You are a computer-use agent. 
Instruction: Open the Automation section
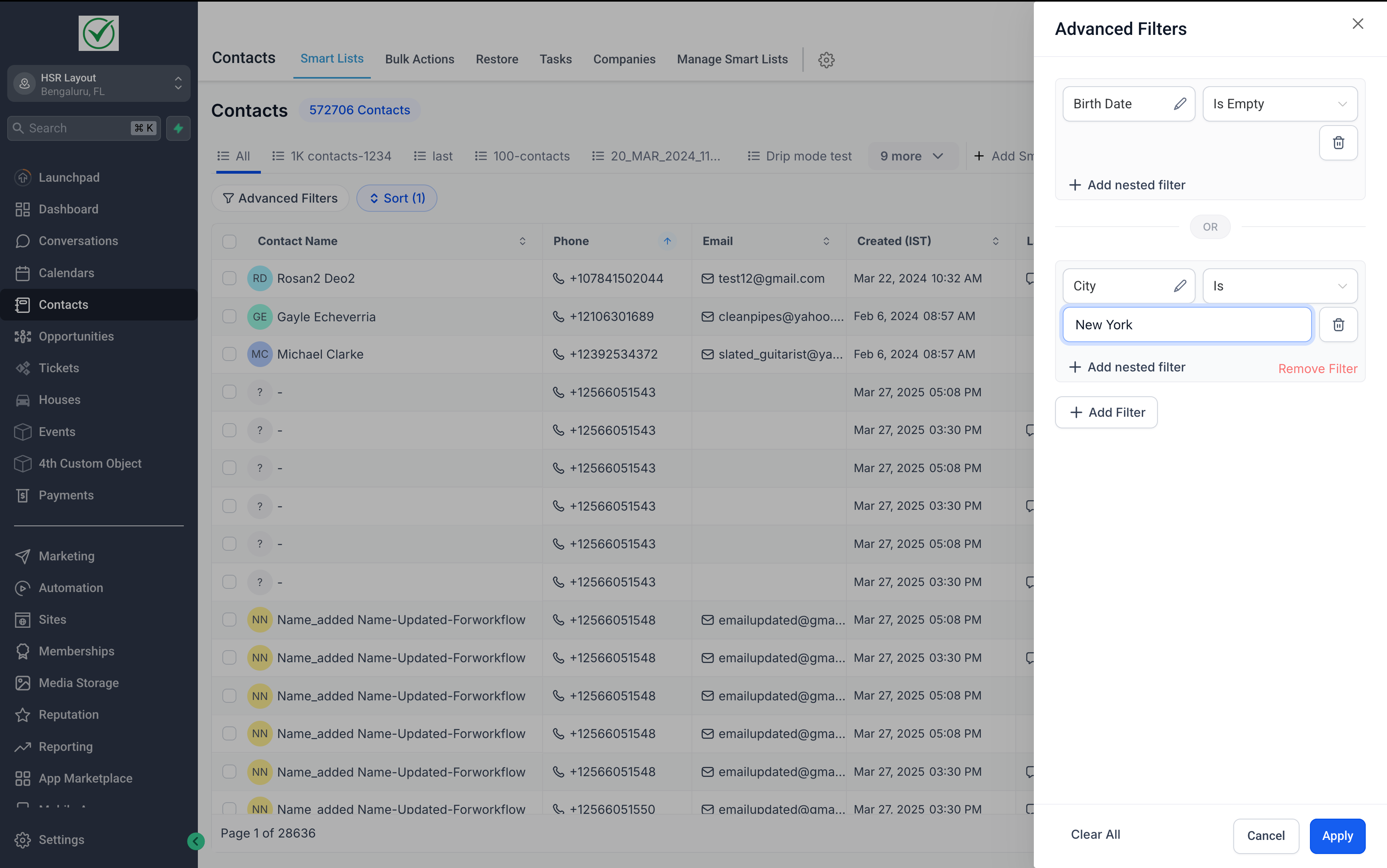[x=71, y=587]
